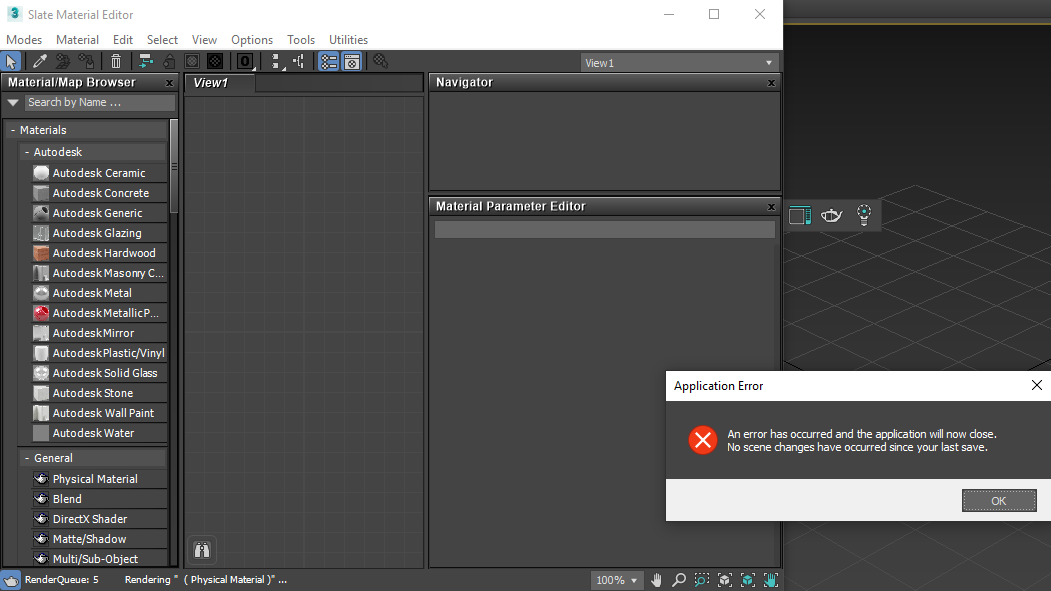Select Matte/Shadow material entry
This screenshot has height=591, width=1051.
coord(99,539)
